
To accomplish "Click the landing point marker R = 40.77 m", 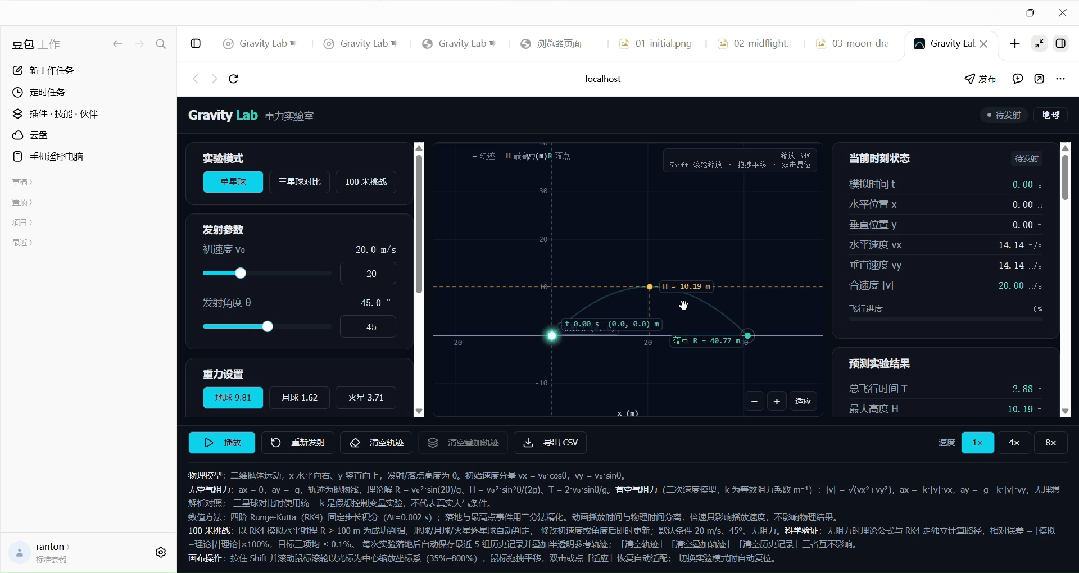I will (747, 336).
